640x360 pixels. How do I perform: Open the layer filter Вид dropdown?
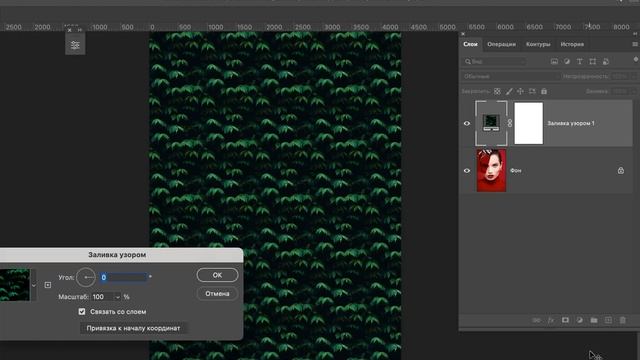click(x=495, y=62)
